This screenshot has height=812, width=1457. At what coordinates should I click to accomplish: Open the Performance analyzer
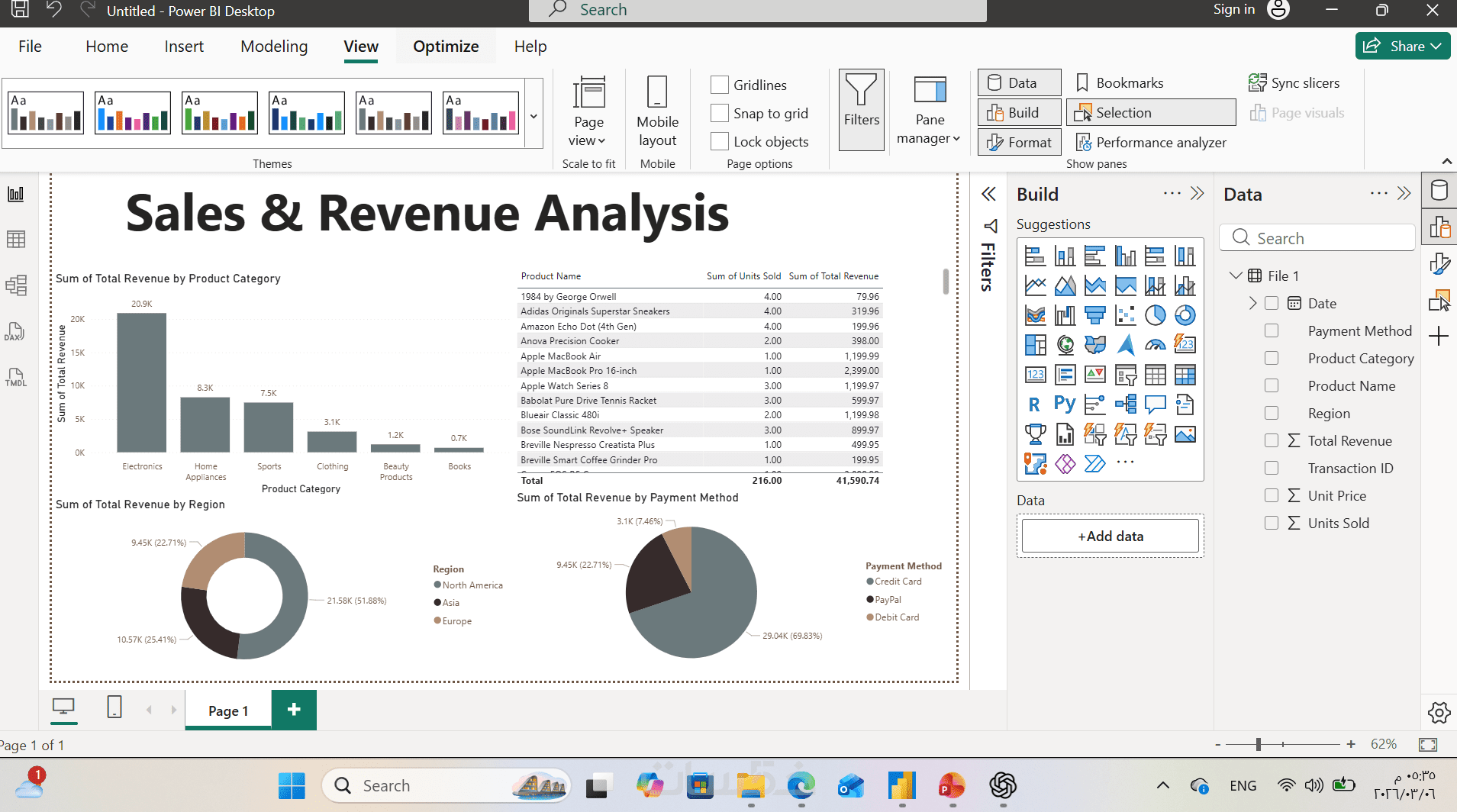pos(1151,143)
